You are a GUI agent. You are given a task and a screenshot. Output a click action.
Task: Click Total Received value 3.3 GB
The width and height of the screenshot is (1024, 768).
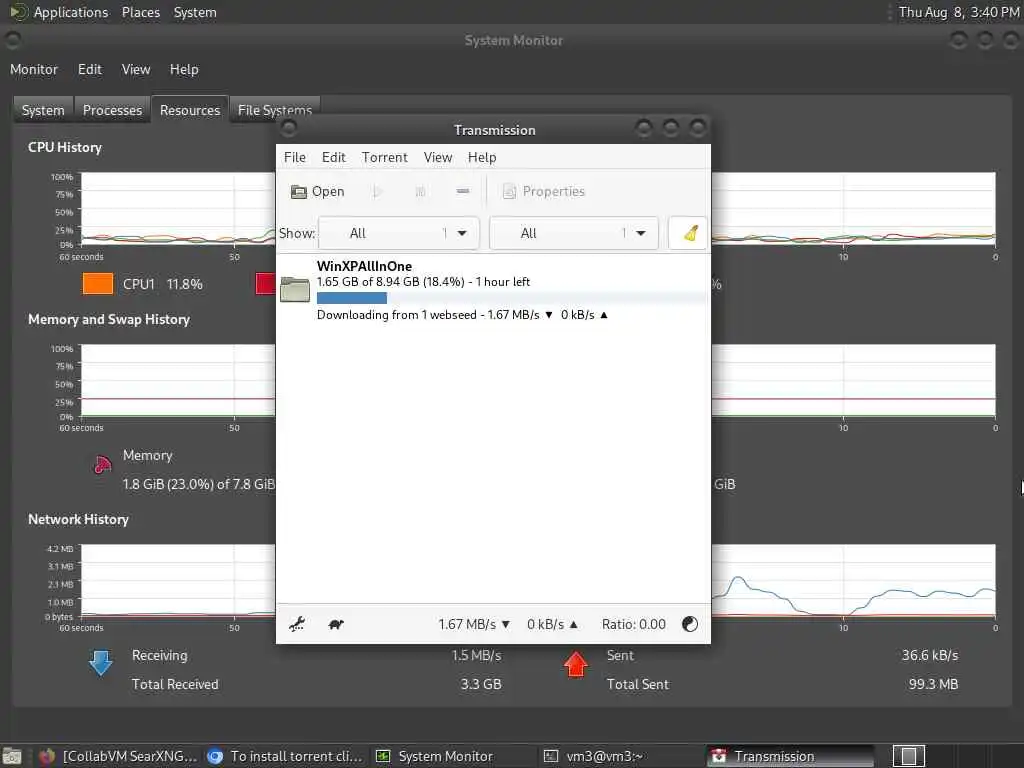pos(481,684)
